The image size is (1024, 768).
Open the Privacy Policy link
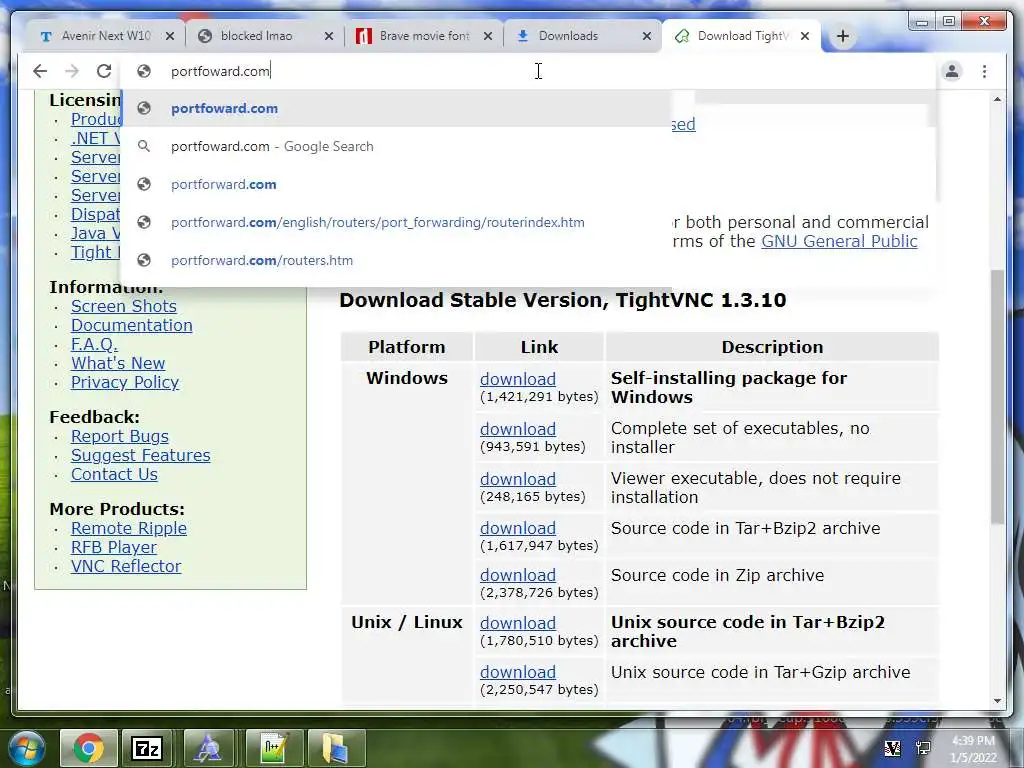(125, 382)
